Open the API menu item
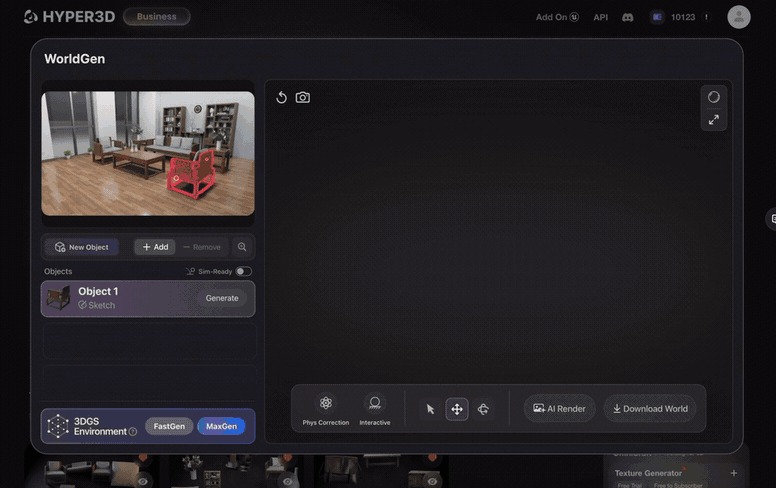The image size is (776, 488). (601, 17)
